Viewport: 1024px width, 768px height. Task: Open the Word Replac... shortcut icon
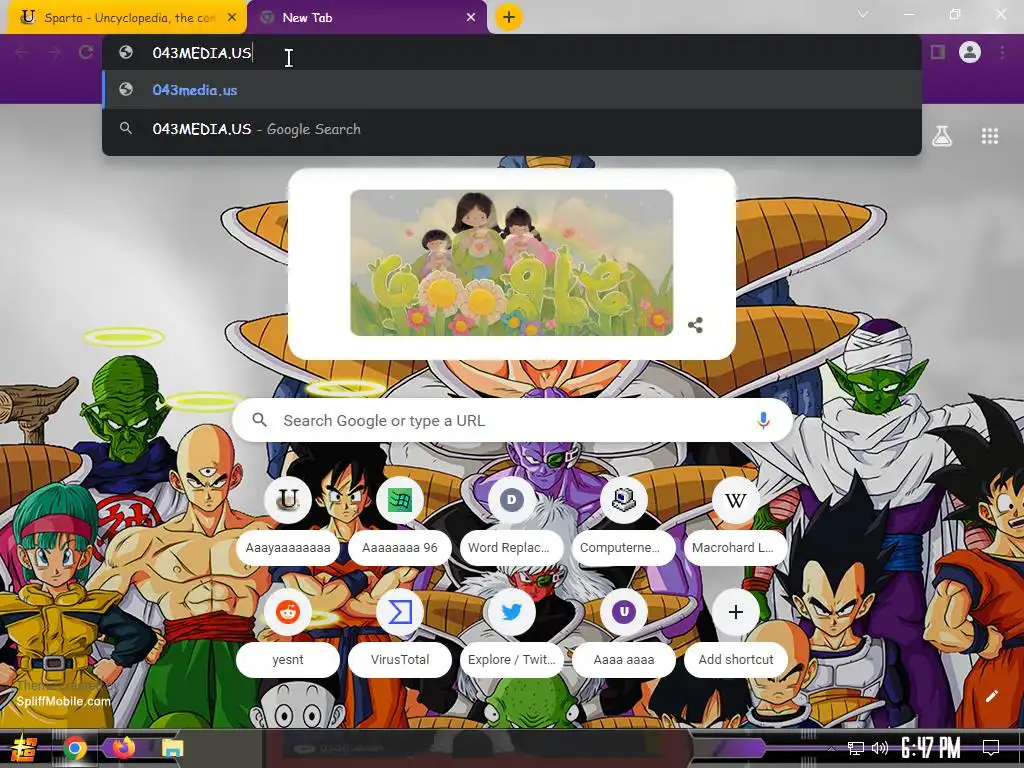pos(511,500)
